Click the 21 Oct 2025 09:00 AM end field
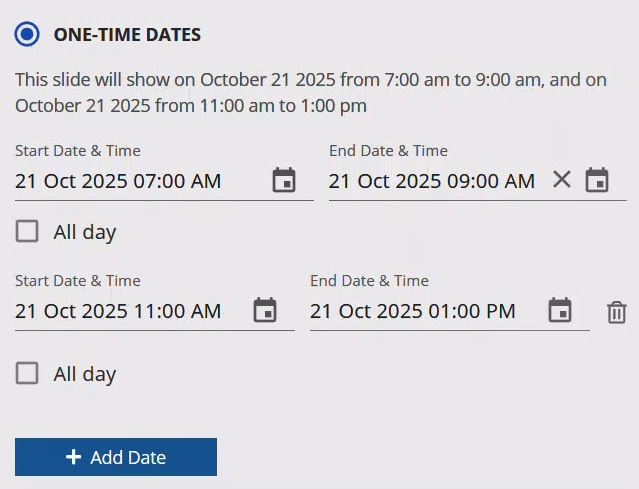 click(431, 182)
